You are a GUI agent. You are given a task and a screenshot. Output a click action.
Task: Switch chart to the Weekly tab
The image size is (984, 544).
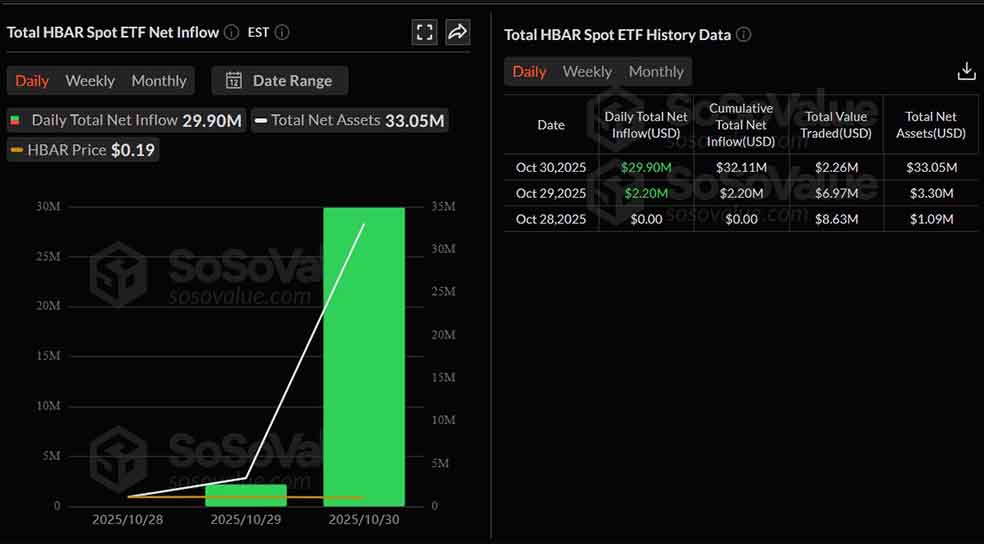(90, 81)
